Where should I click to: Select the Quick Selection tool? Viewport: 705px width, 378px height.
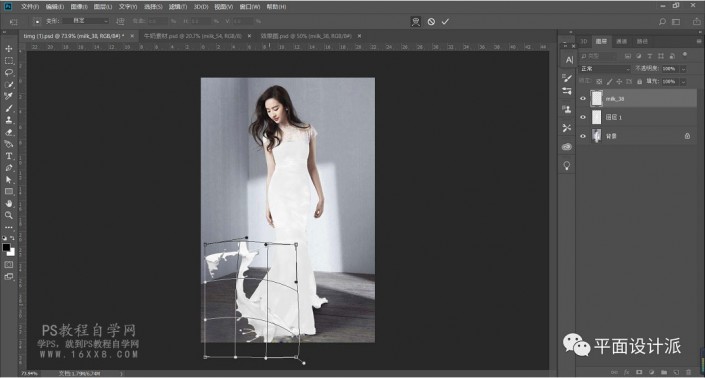tap(9, 84)
